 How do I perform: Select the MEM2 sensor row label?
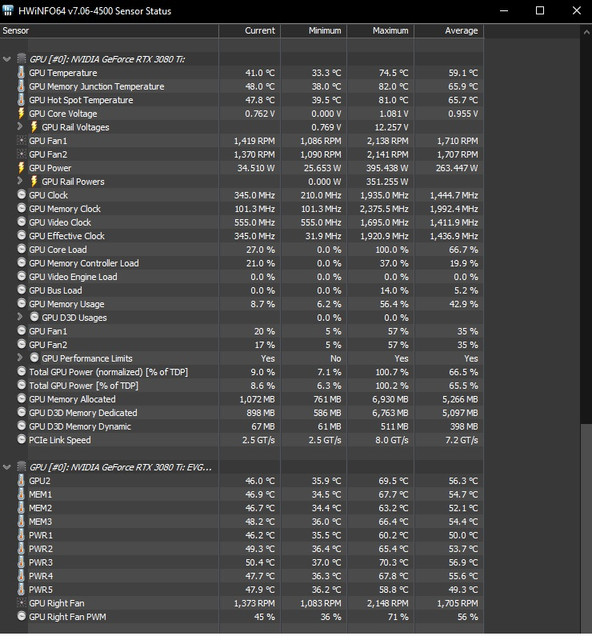tap(40, 508)
